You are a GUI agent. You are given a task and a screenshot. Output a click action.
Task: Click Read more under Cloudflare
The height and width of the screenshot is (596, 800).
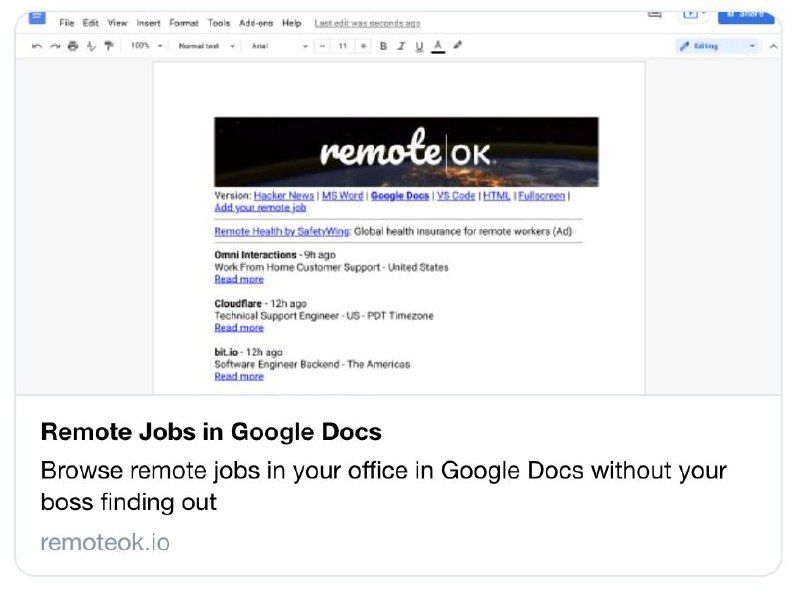(x=239, y=328)
